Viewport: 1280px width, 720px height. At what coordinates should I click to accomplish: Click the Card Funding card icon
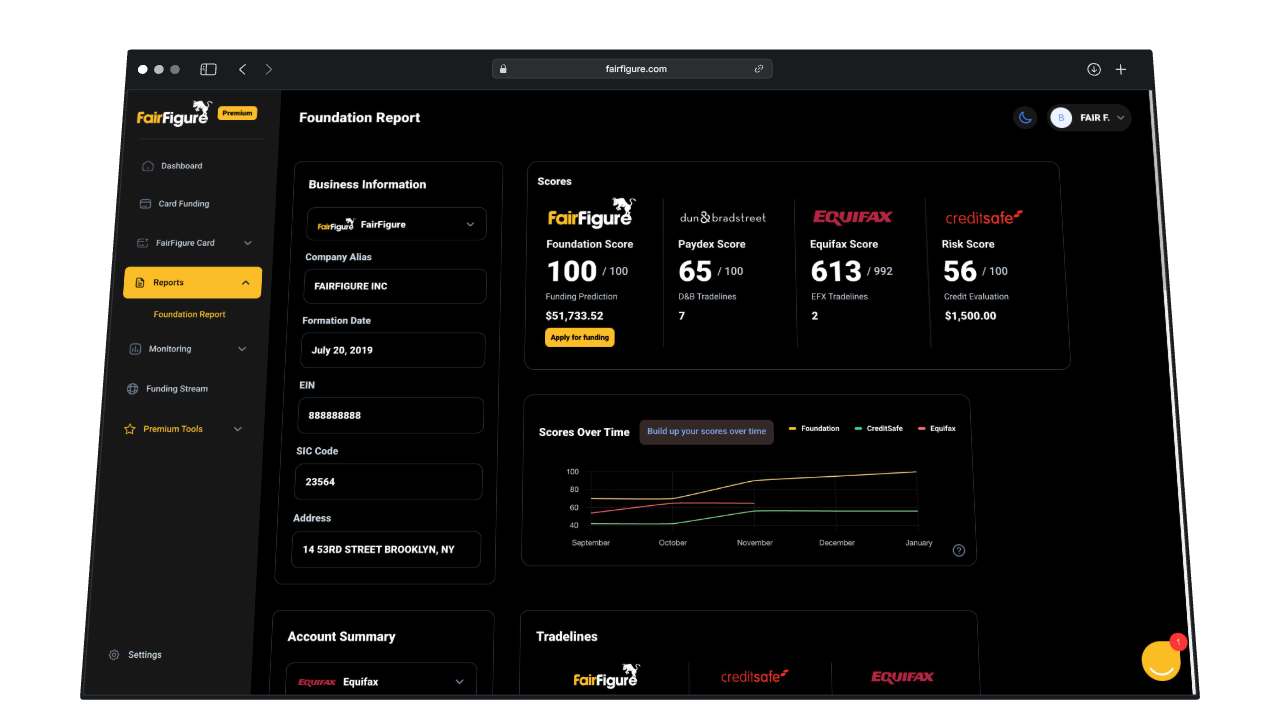[x=146, y=204]
